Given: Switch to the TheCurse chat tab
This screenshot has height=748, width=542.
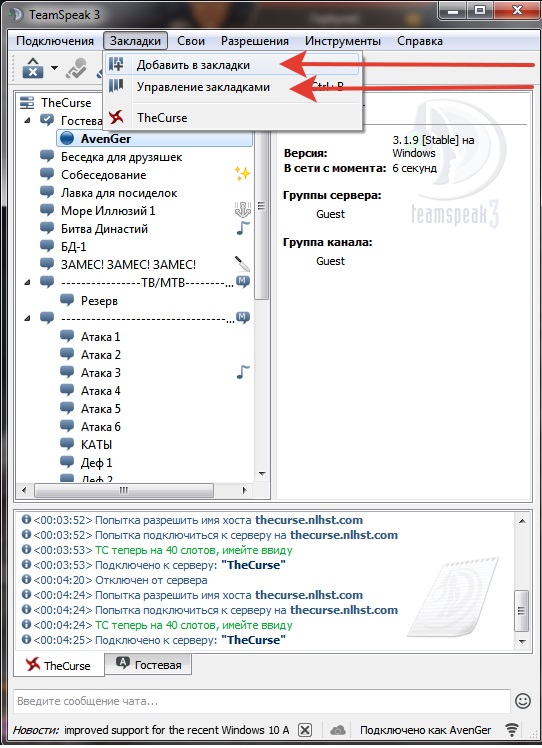Looking at the screenshot, I should 58,665.
